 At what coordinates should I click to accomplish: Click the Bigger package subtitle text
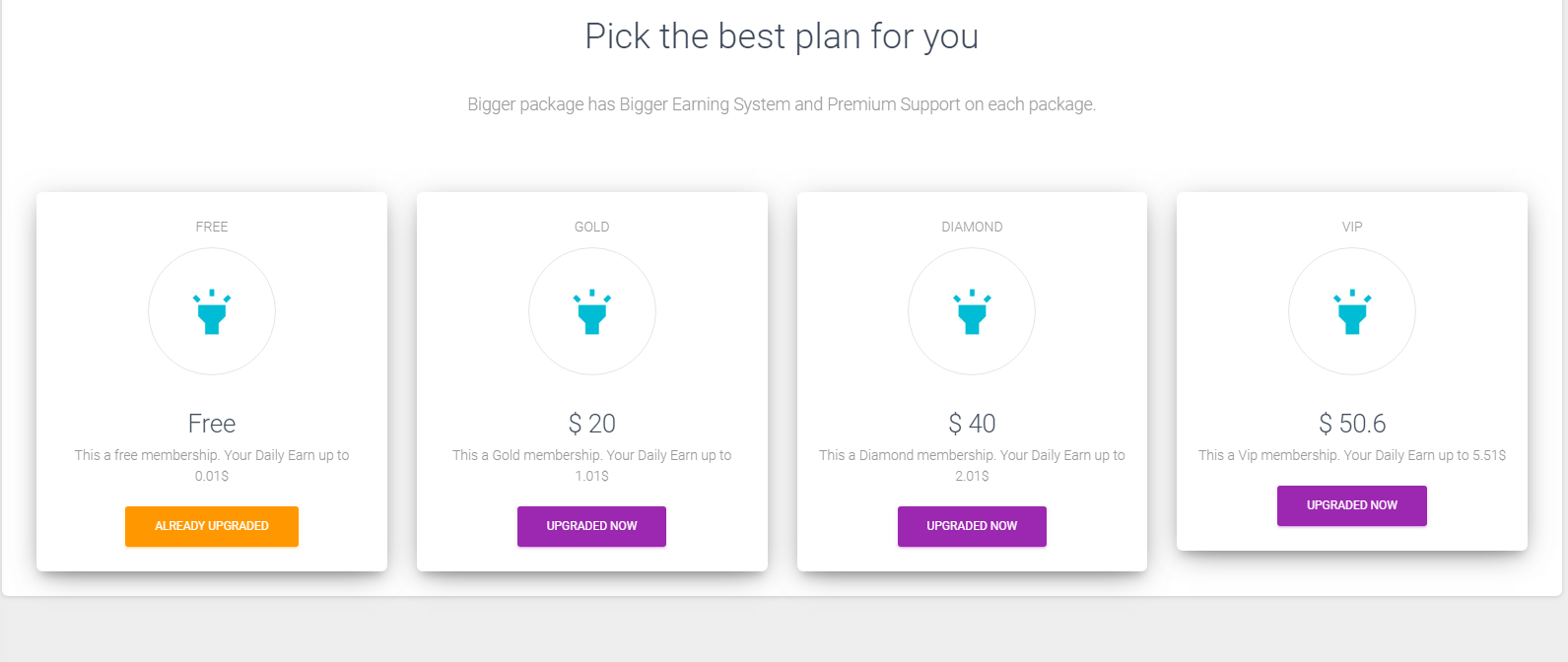(782, 104)
